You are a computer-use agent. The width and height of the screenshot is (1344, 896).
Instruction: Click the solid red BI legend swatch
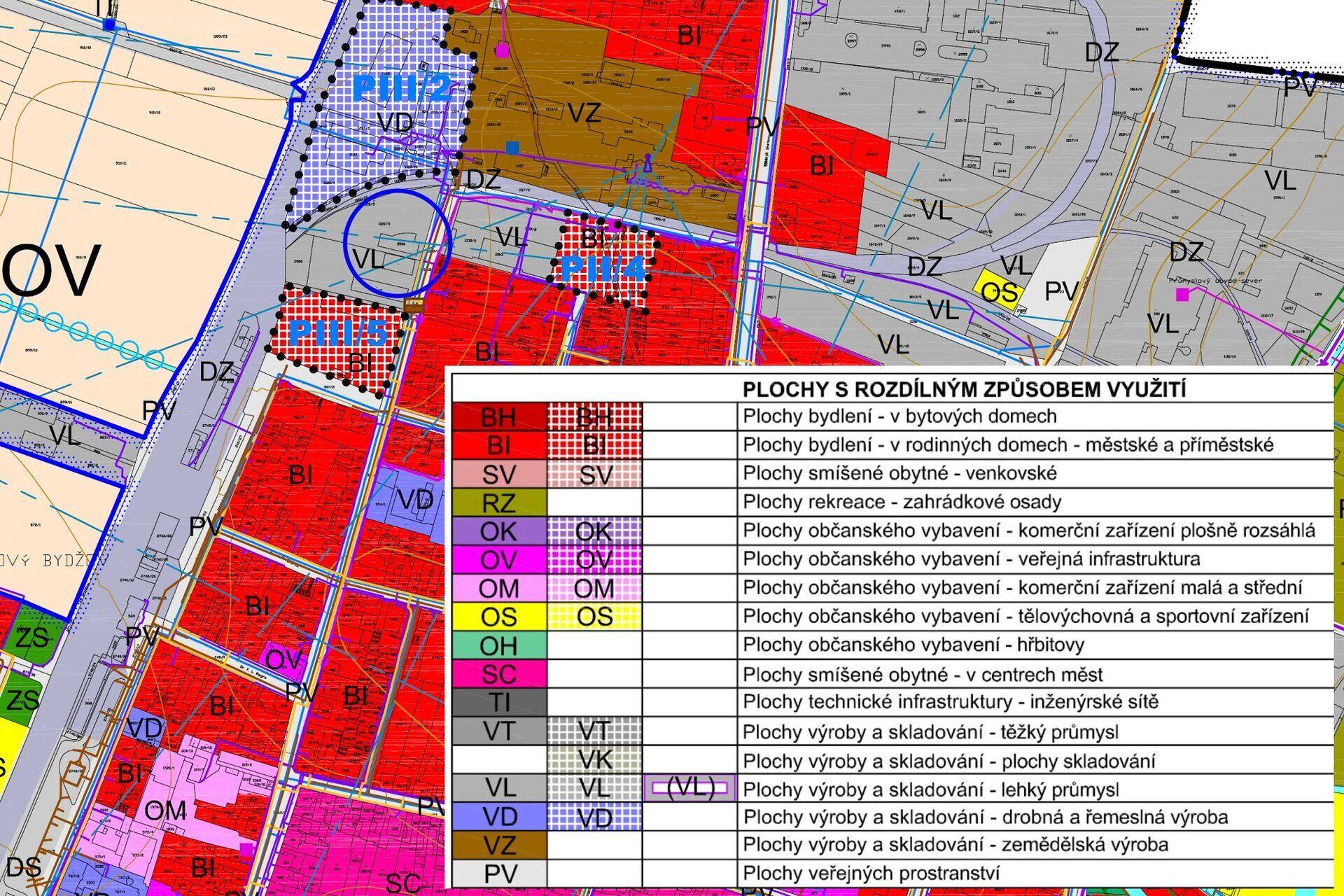(x=498, y=445)
